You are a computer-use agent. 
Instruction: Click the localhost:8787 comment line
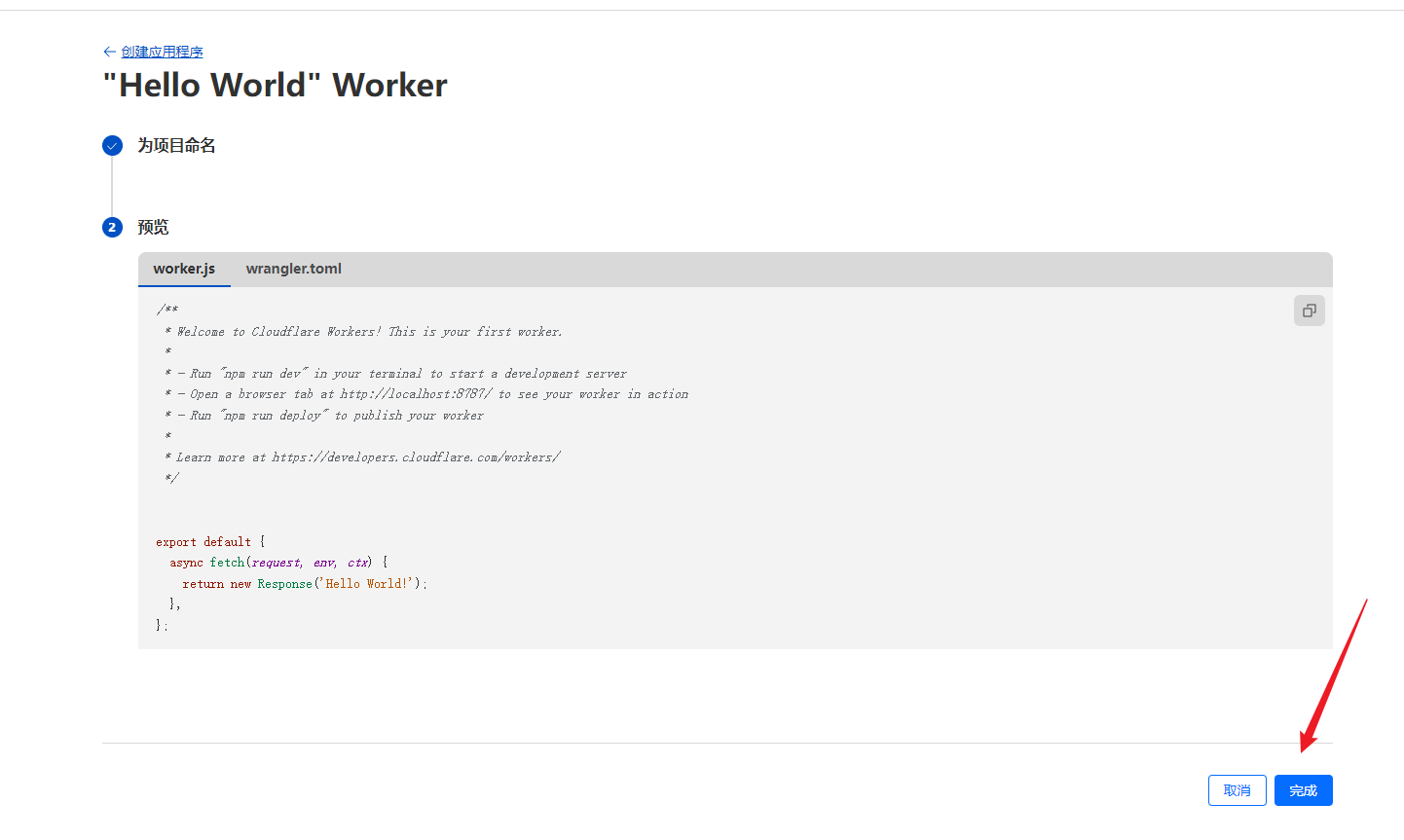click(425, 394)
